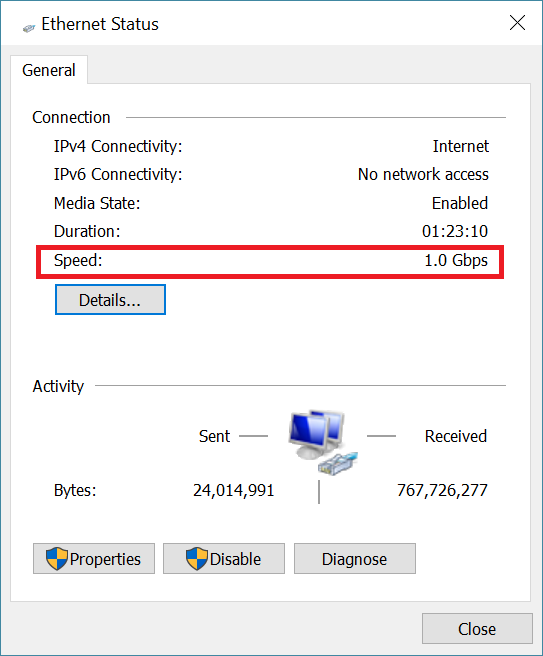Viewport: 543px width, 656px height.
Task: Select the General tab
Action: [x=49, y=70]
